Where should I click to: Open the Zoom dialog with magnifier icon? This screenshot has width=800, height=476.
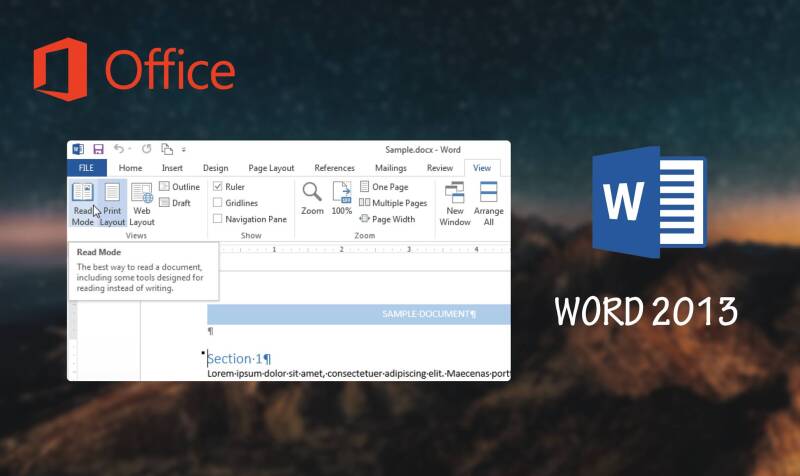point(312,198)
